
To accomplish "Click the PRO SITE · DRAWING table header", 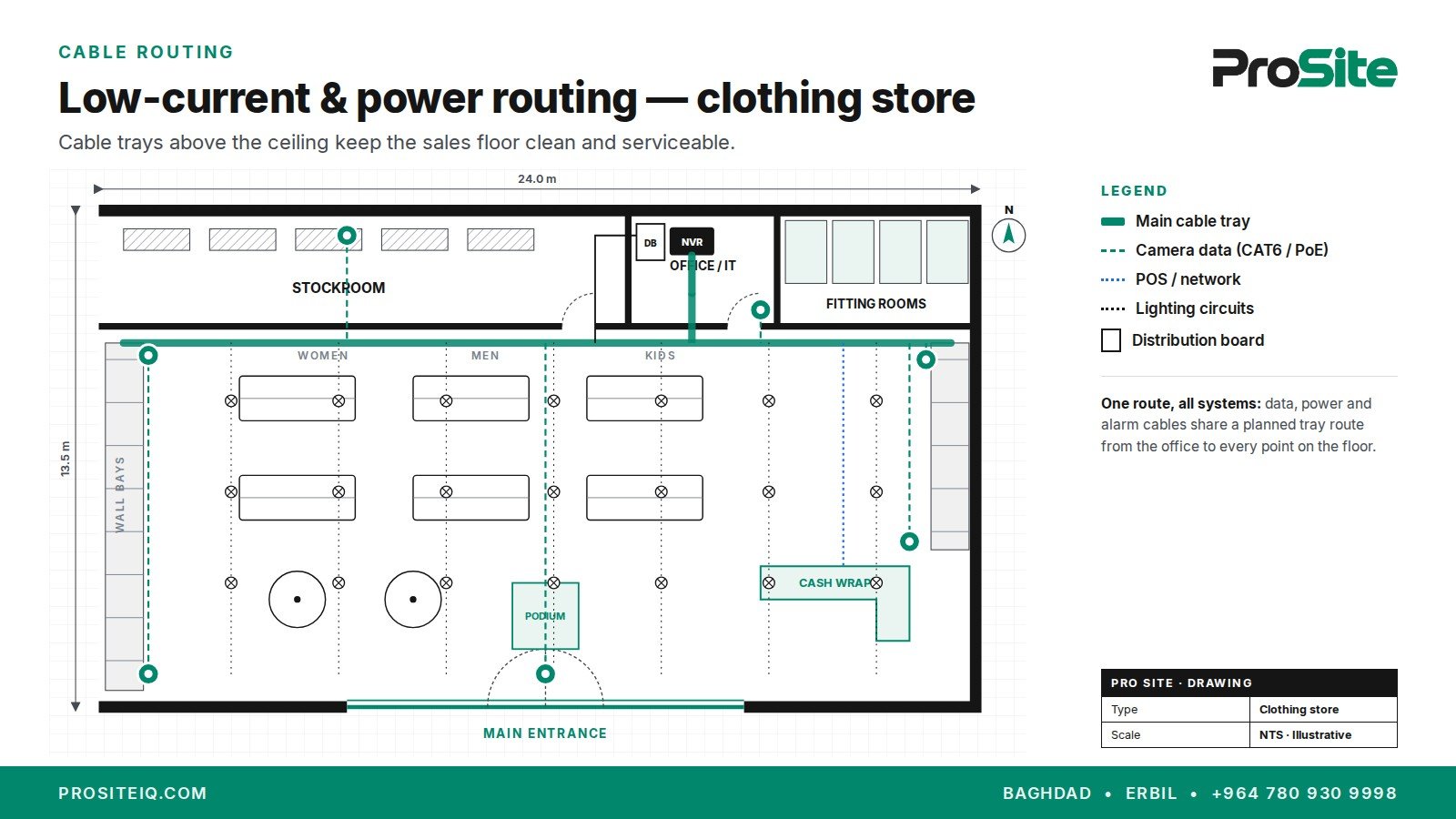I will pos(1249,682).
